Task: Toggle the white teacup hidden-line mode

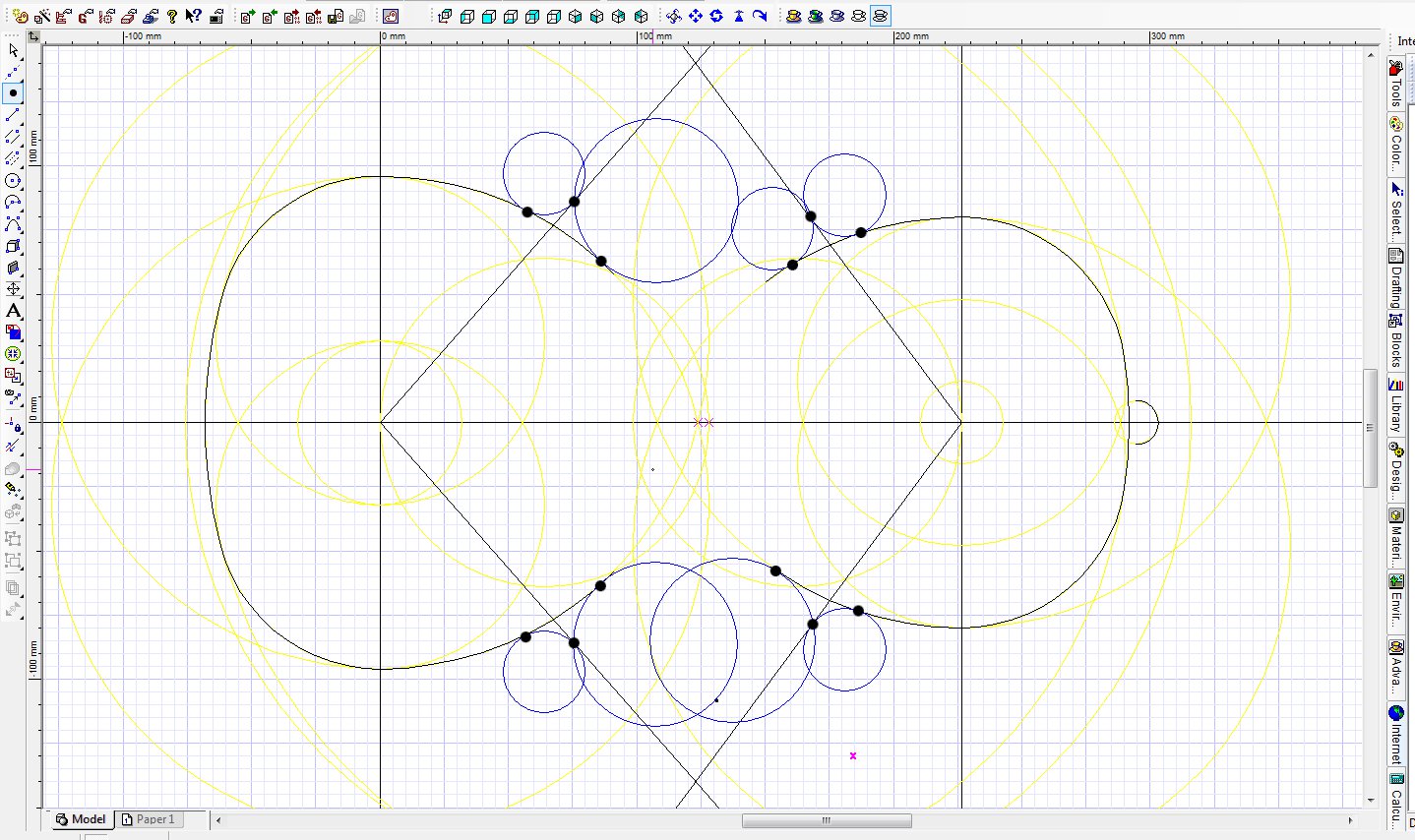Action: pyautogui.click(x=858, y=16)
